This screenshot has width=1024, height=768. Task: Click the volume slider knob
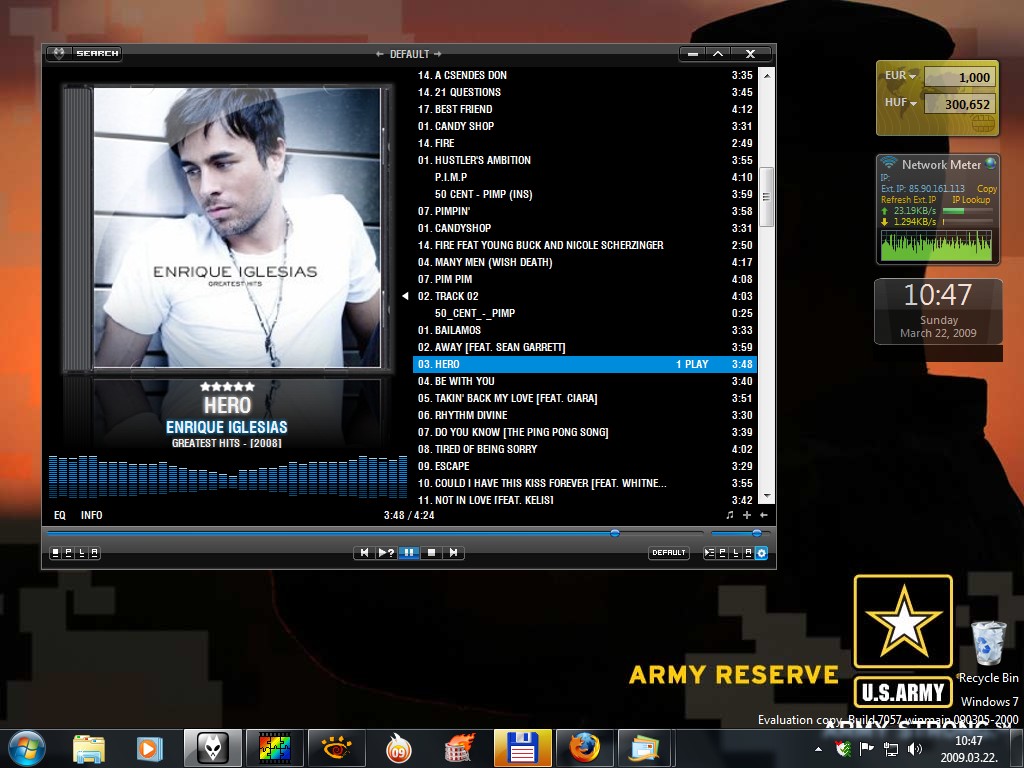point(757,534)
